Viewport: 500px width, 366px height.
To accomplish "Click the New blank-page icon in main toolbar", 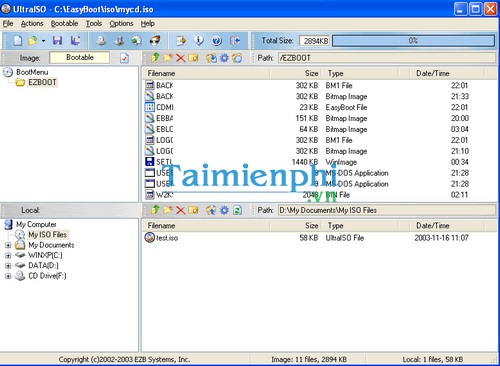I will pyautogui.click(x=18, y=41).
